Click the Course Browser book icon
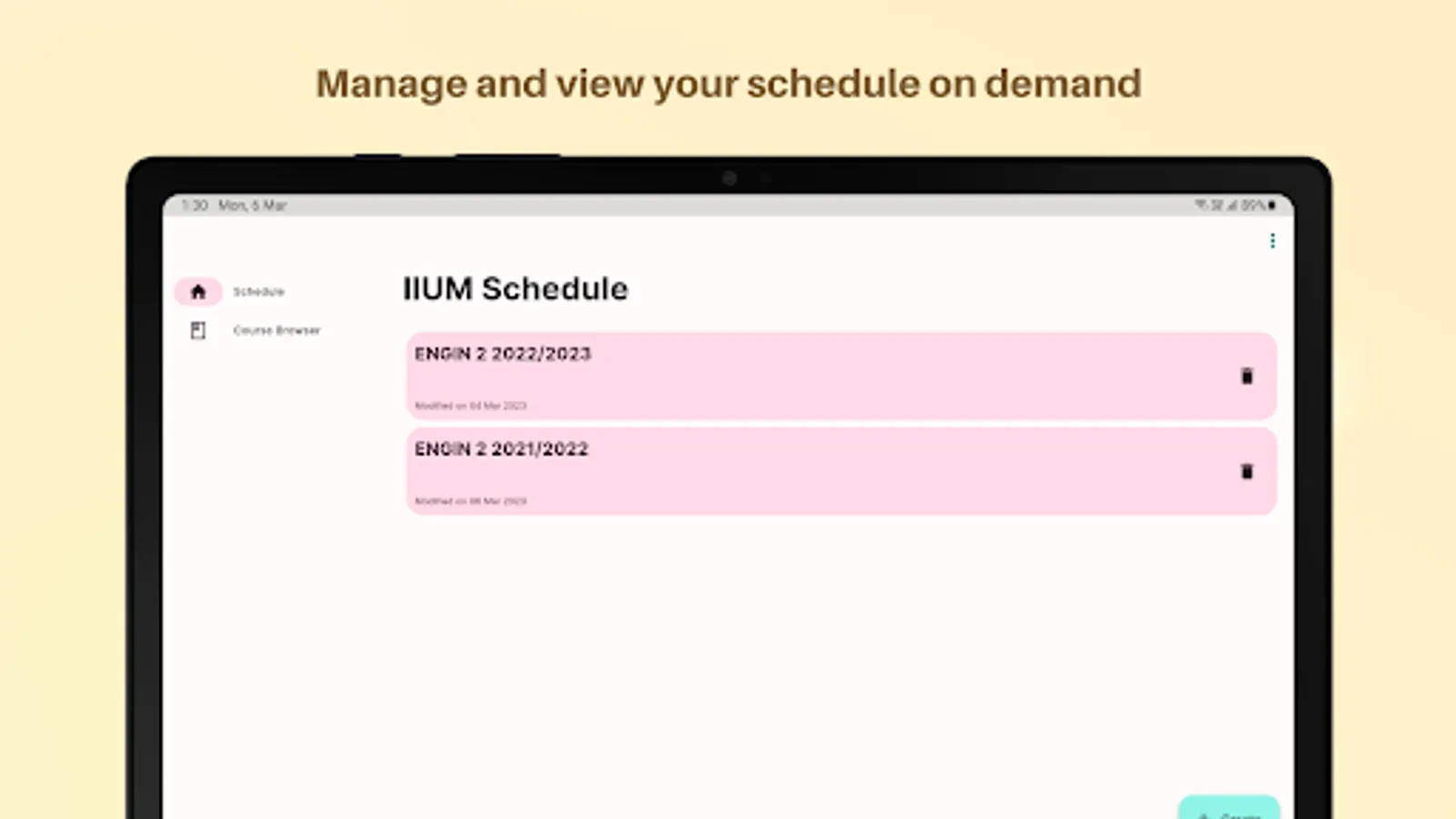Viewport: 1456px width, 819px height. tap(198, 330)
